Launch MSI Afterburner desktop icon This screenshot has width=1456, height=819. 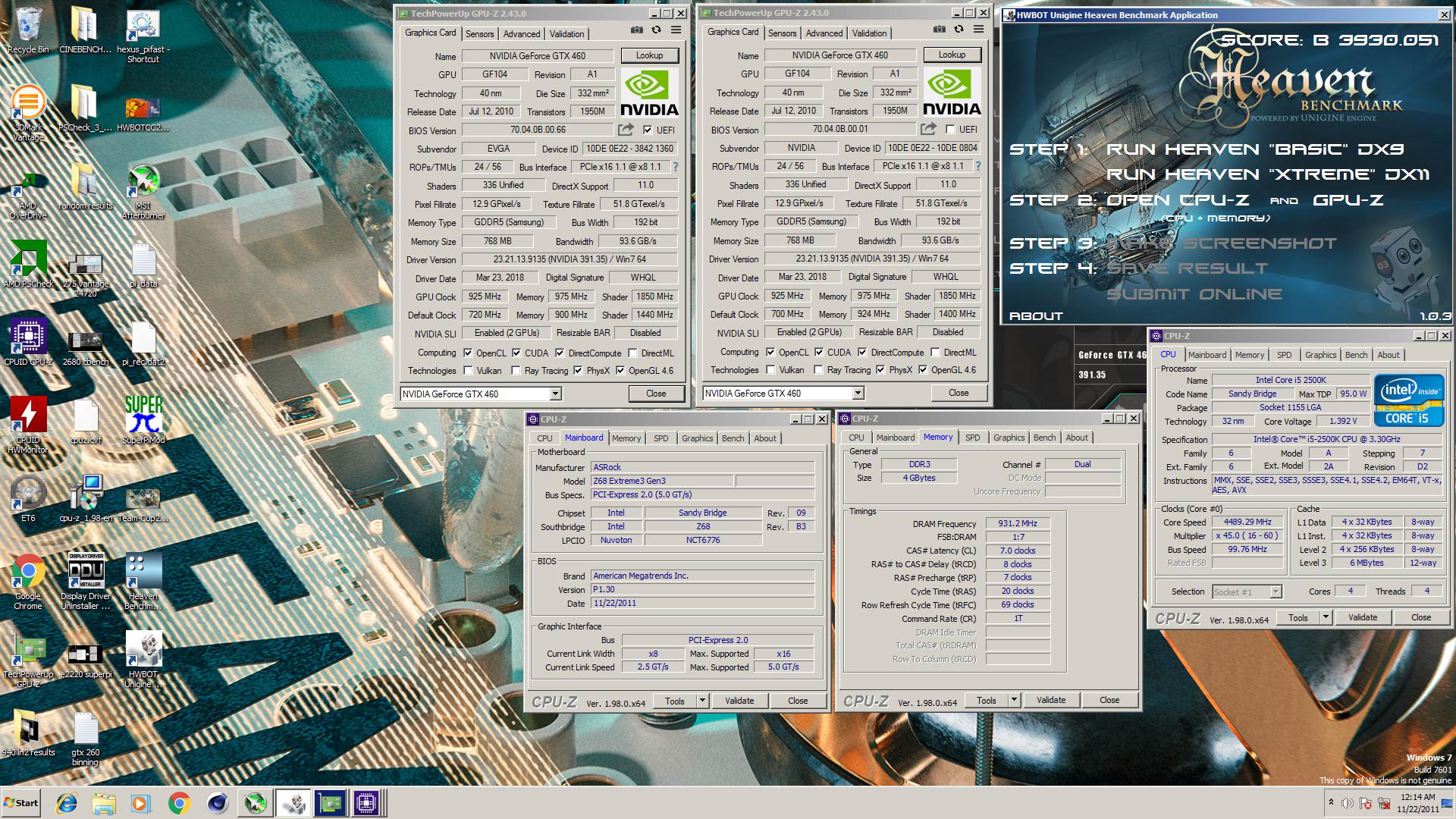tap(143, 191)
